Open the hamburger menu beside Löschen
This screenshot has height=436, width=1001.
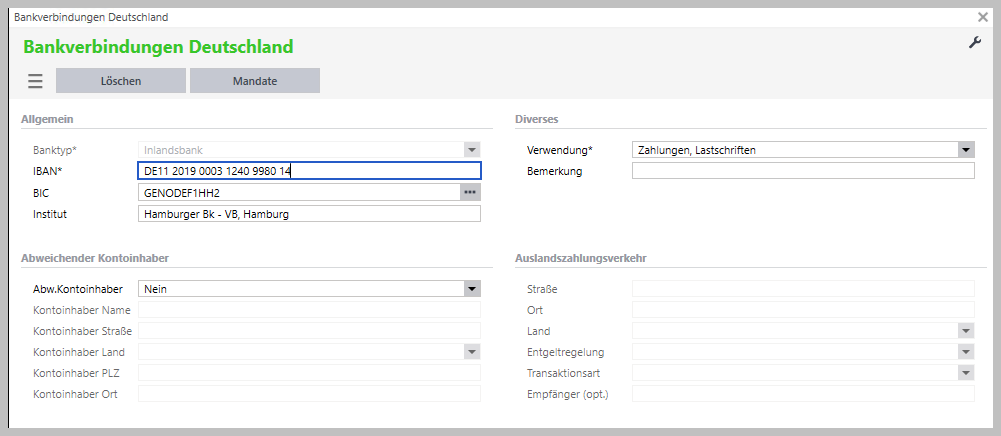(x=35, y=81)
